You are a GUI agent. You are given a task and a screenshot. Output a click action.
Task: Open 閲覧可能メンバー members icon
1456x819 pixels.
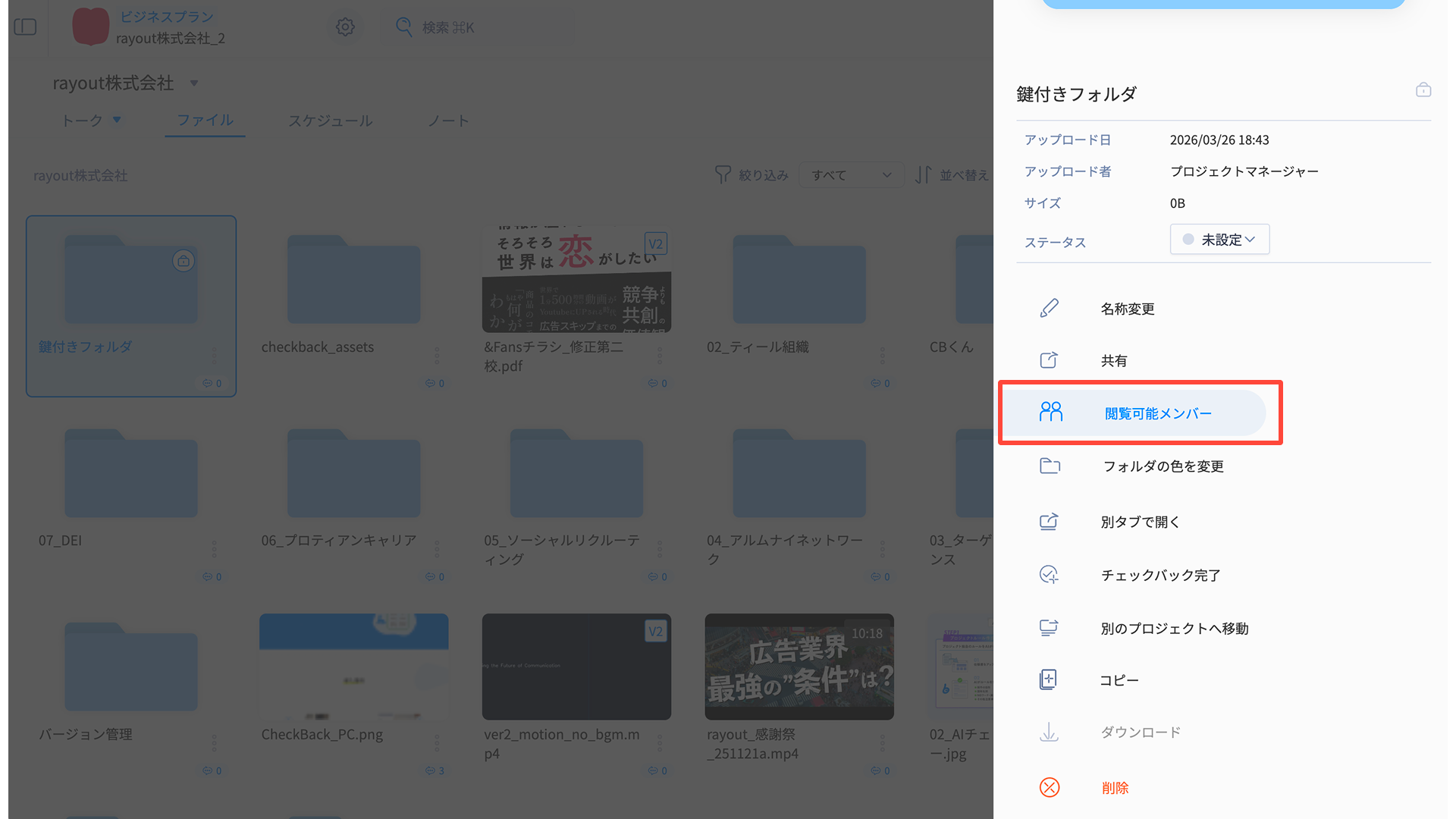click(1051, 412)
